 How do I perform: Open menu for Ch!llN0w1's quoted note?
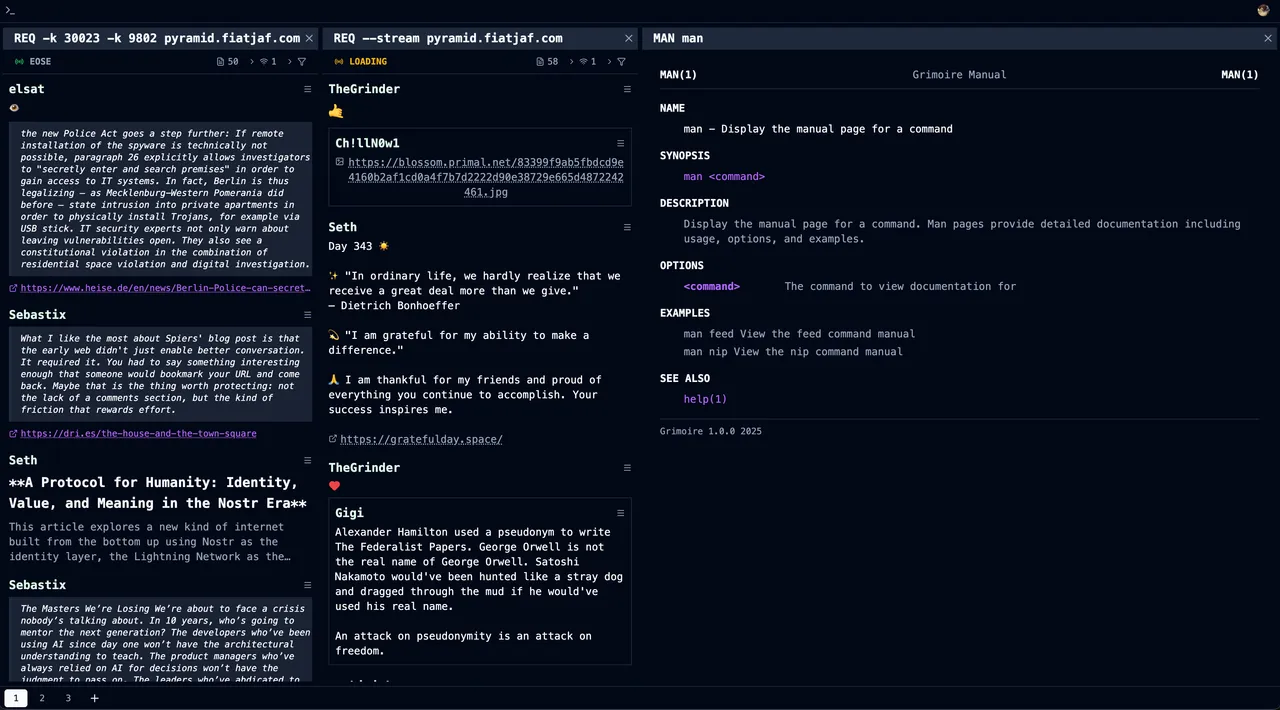(x=620, y=143)
